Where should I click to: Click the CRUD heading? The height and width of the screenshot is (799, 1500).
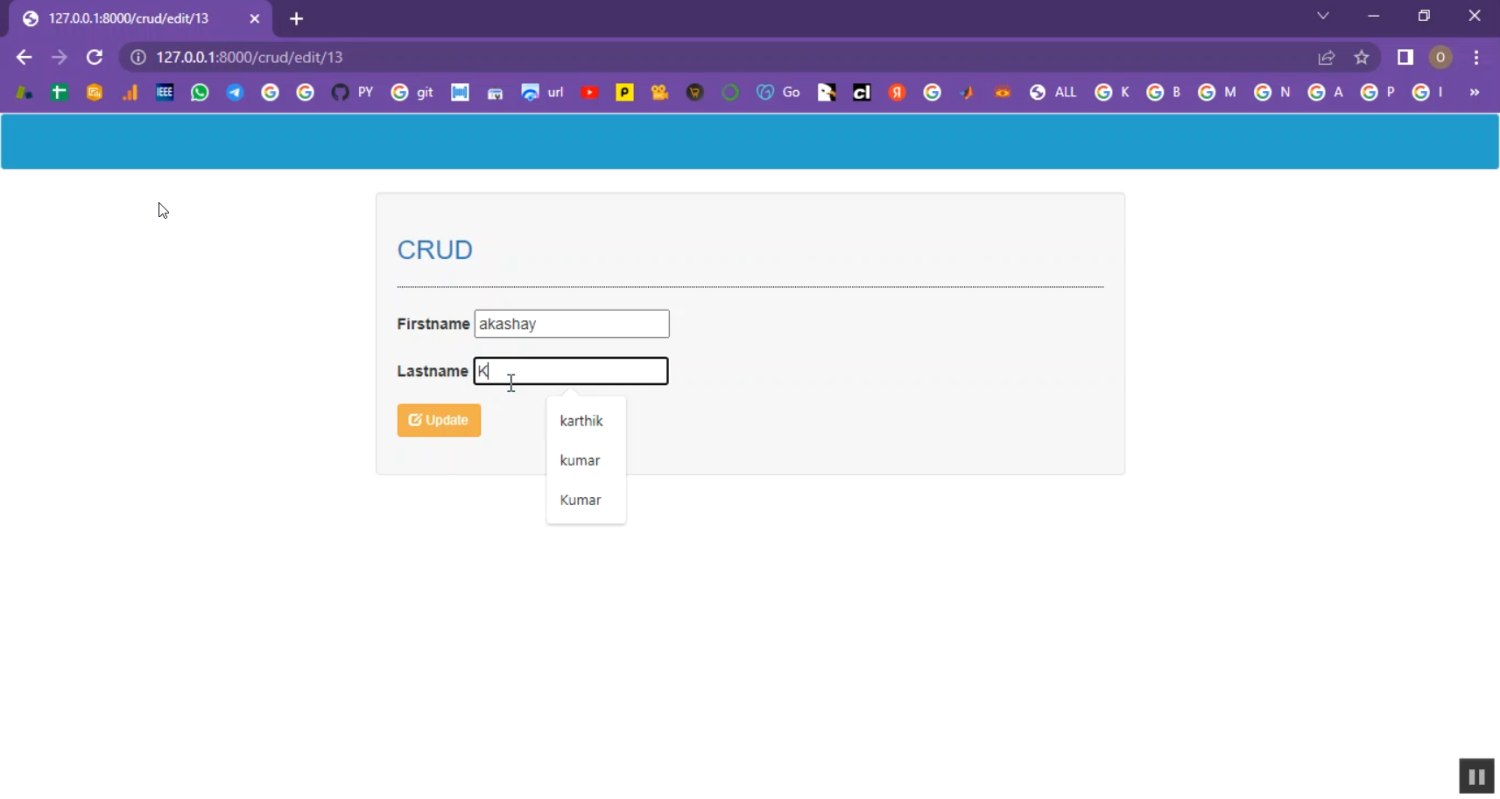pos(435,250)
